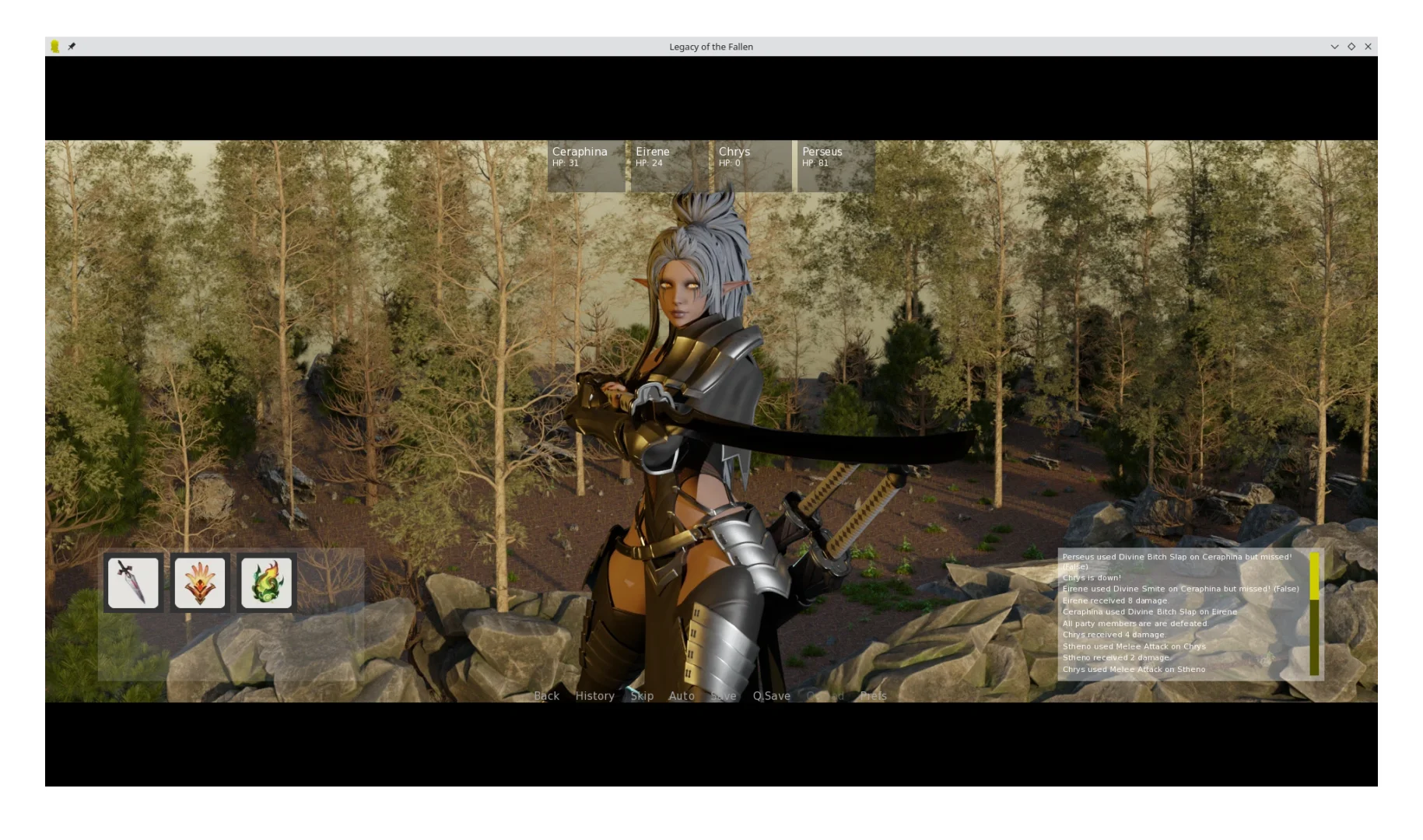Cast the green flame skill

point(267,583)
